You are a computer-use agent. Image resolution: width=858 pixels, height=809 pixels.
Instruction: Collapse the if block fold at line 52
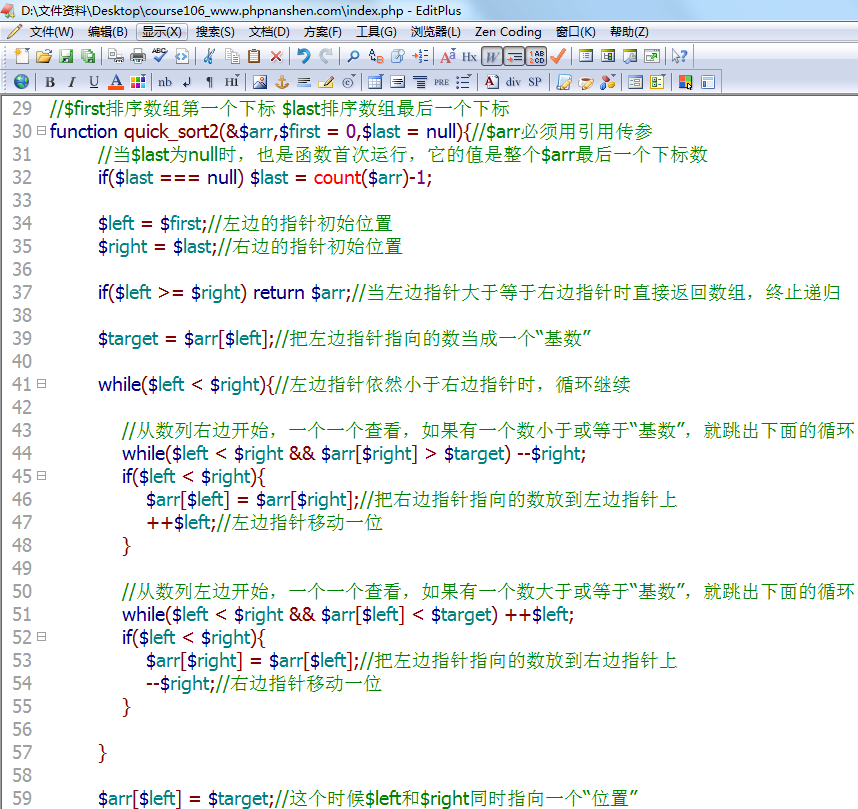coord(42,637)
